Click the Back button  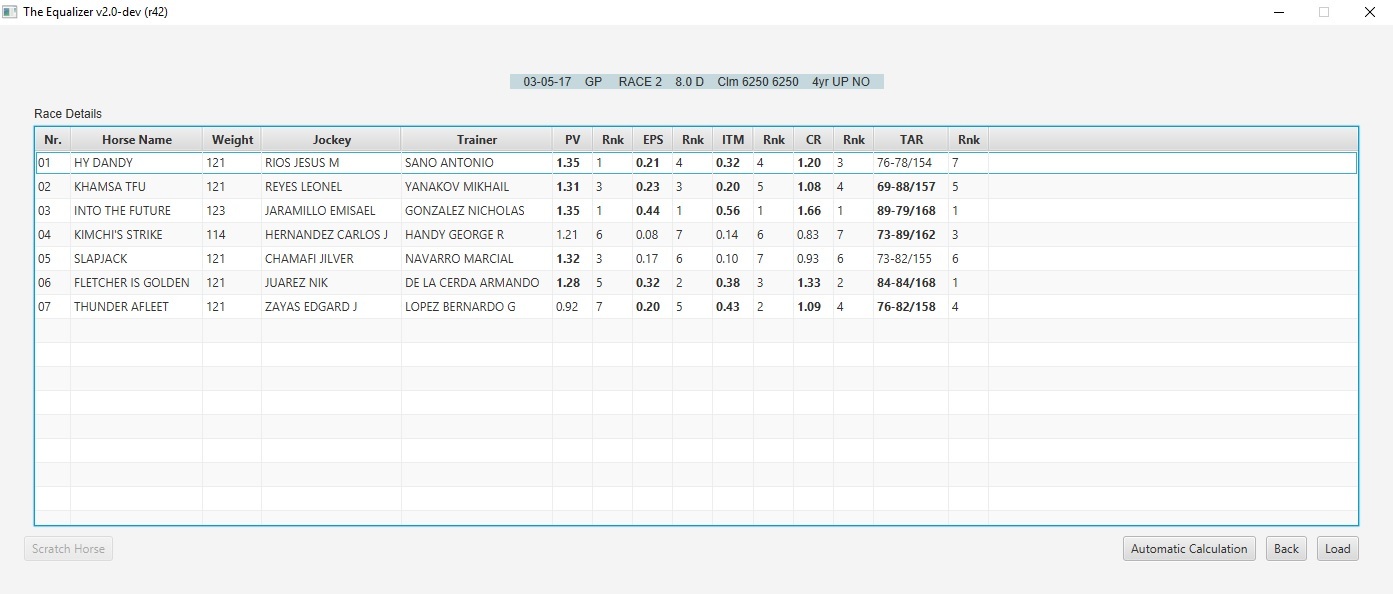[1286, 548]
